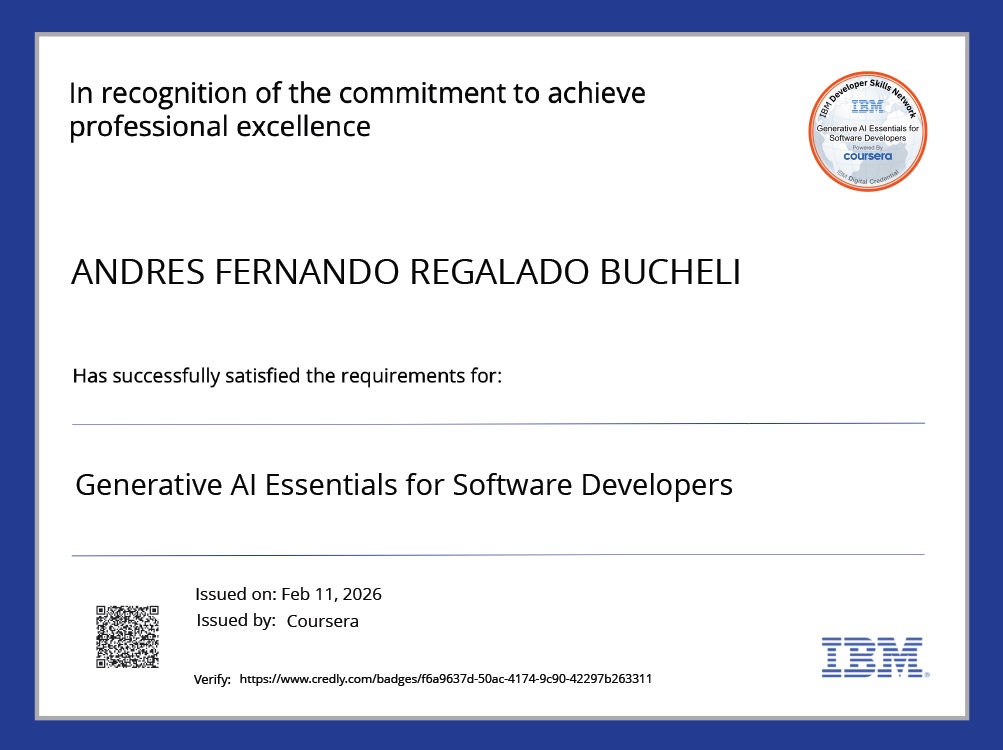Click the course title Generative AI Essentials for Software Developers
1003x750 pixels.
pyautogui.click(x=404, y=484)
